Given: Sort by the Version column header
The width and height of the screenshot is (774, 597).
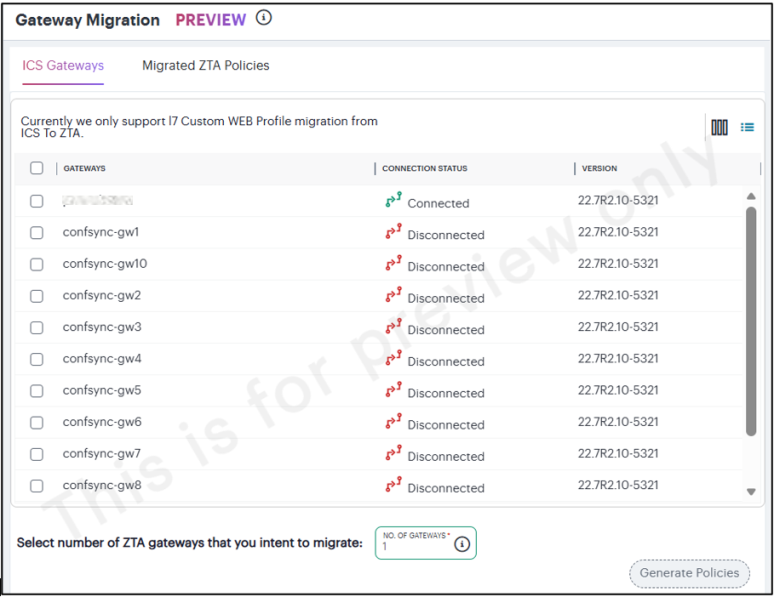Looking at the screenshot, I should (x=599, y=168).
